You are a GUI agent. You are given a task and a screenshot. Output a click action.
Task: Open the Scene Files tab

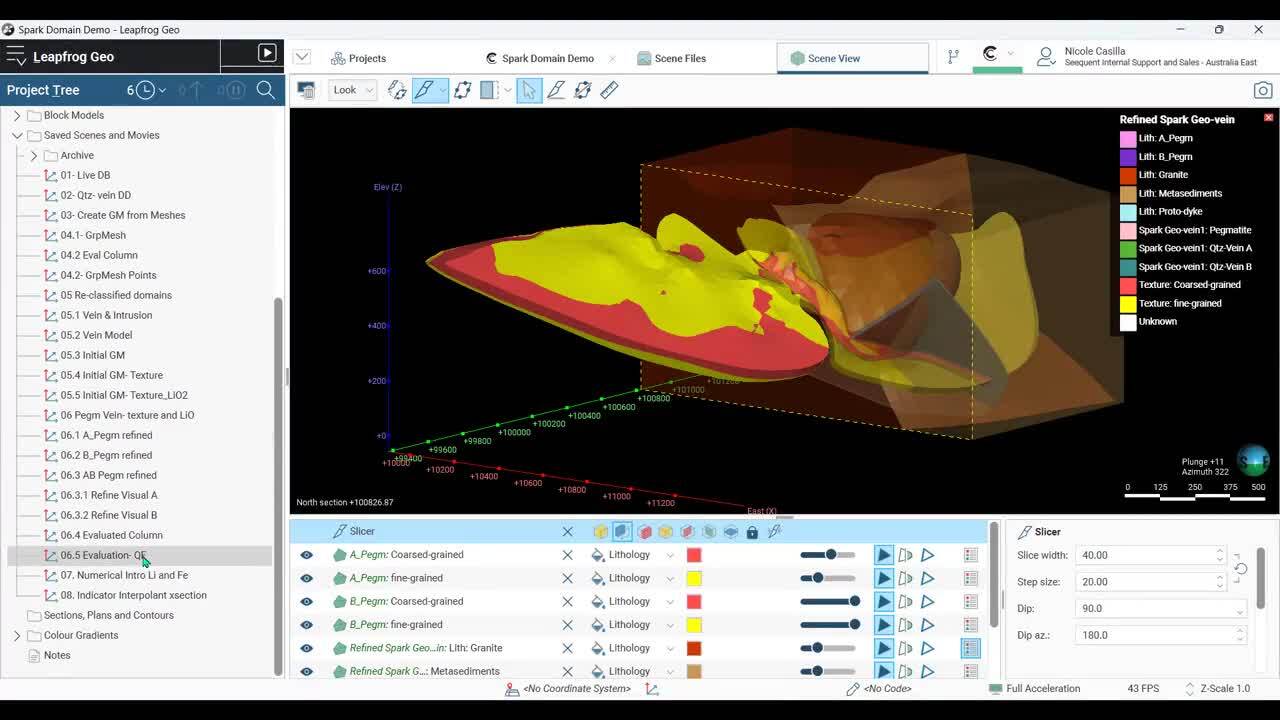coord(671,58)
